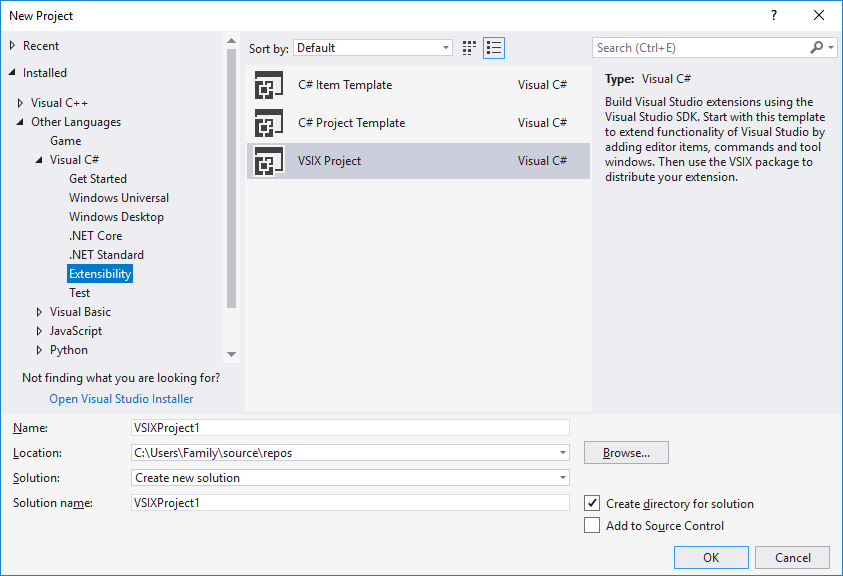This screenshot has width=843, height=576.
Task: Select the C# Item Template text
Action: coord(345,85)
